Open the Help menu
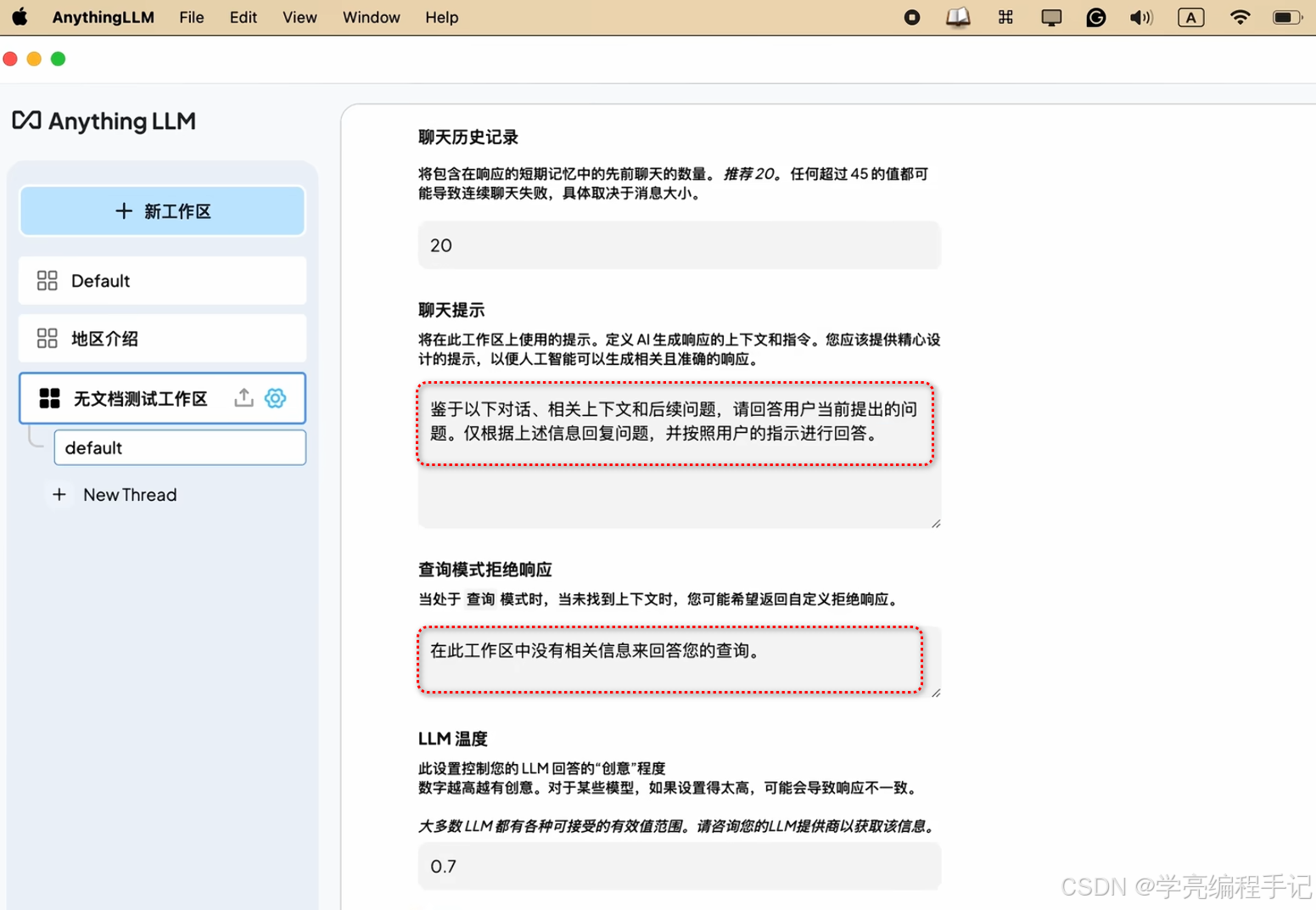 (x=441, y=17)
